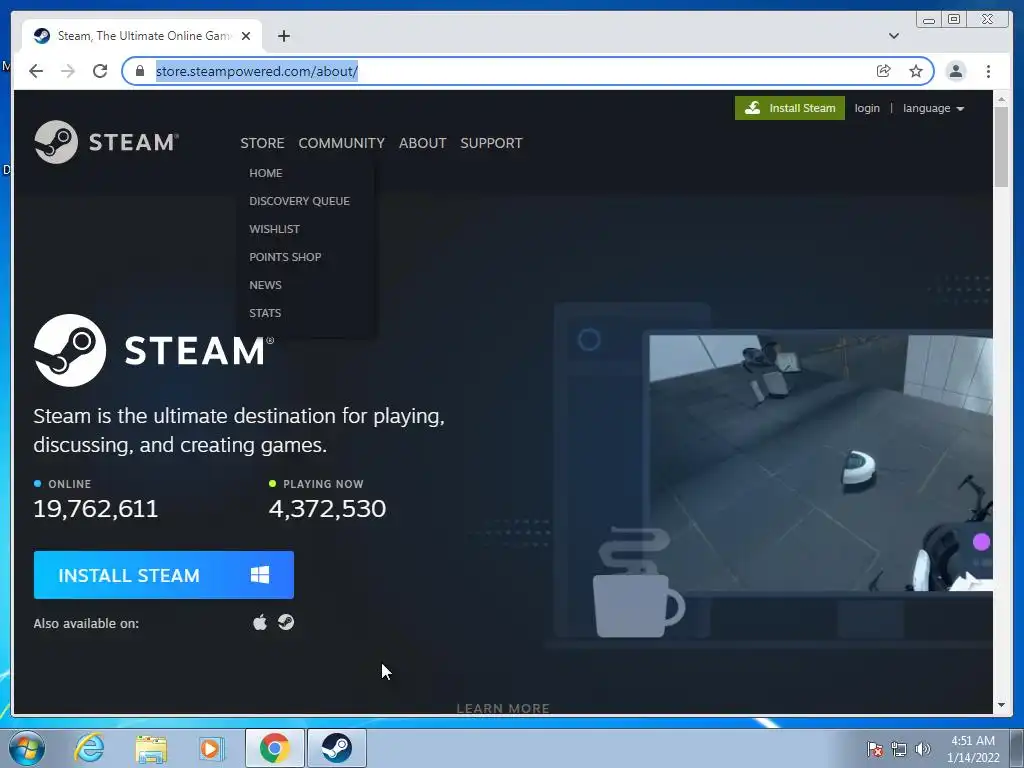Click the Action Center flag tray icon
The image size is (1024, 768).
(874, 749)
